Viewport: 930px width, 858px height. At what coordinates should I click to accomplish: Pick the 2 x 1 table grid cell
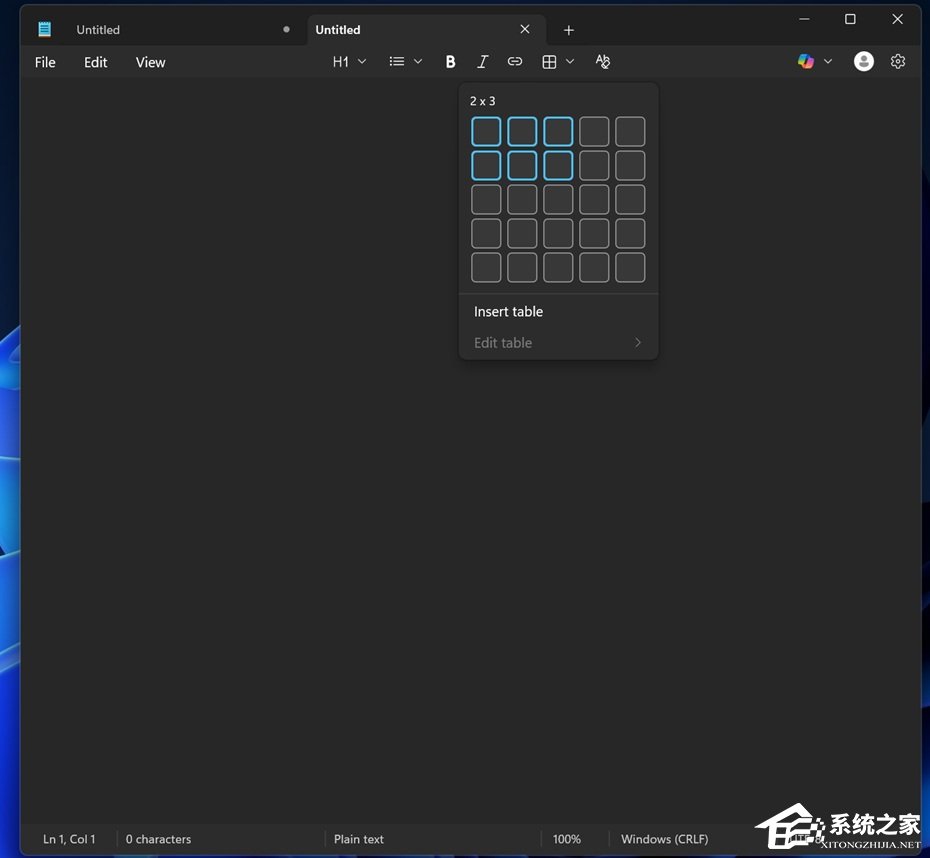486,165
